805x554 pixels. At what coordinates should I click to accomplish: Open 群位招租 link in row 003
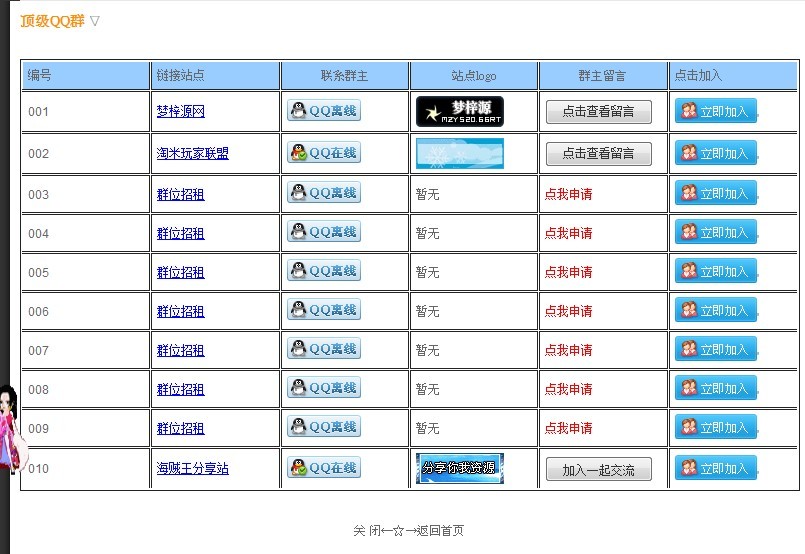point(181,195)
